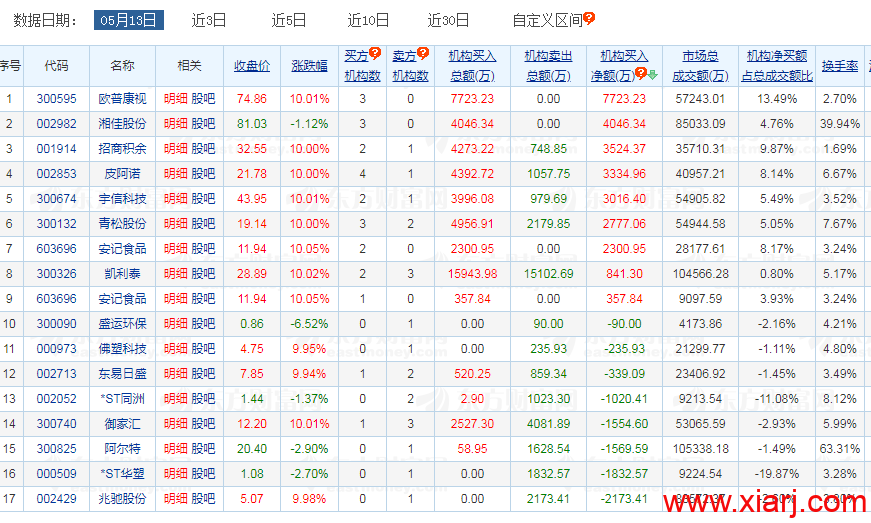Click the green sort arrow on 机构买入净额
This screenshot has width=871, height=523.
click(x=653, y=74)
